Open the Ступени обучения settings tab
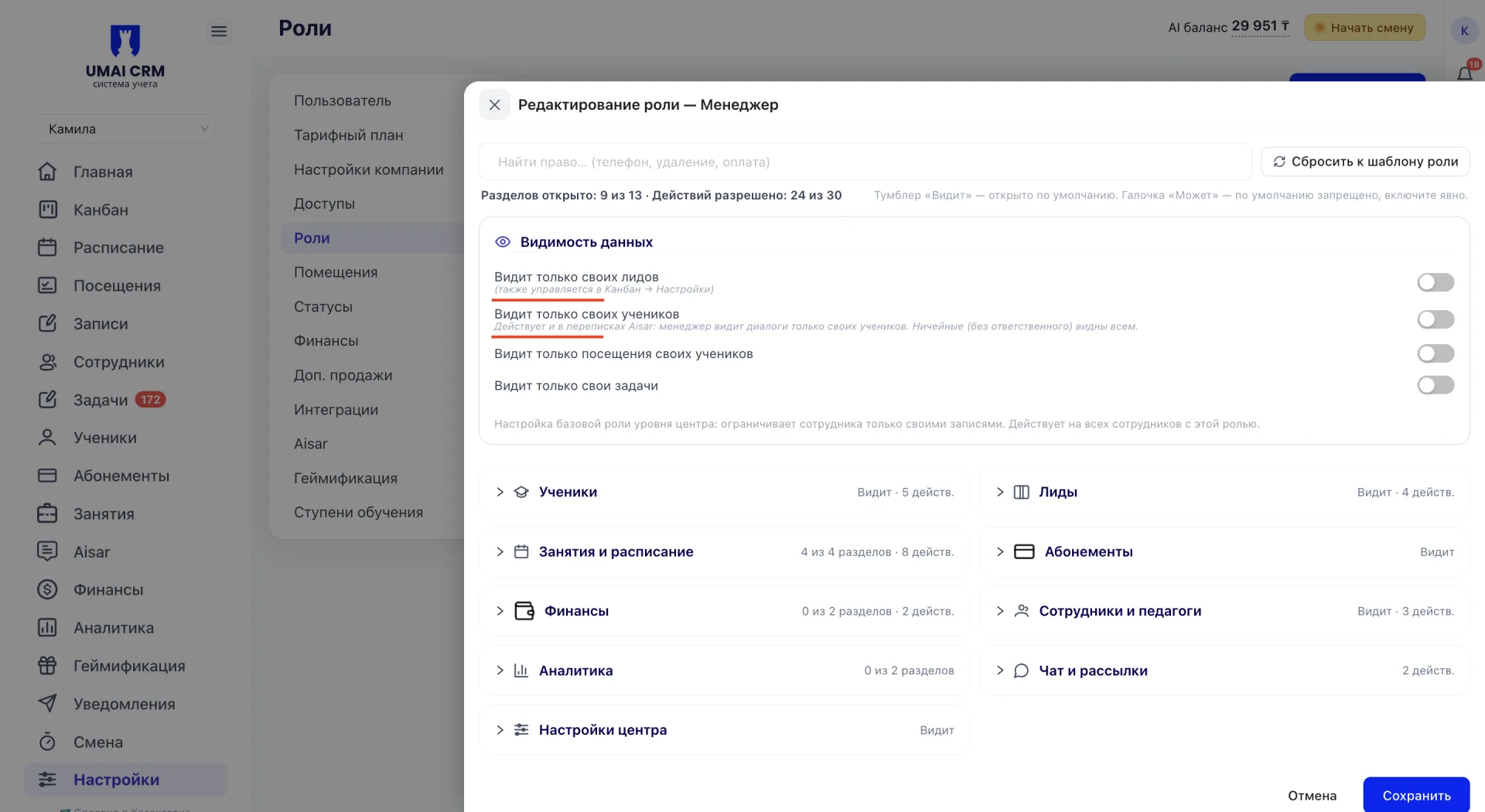Screen dimensions: 1485x812 [359, 513]
